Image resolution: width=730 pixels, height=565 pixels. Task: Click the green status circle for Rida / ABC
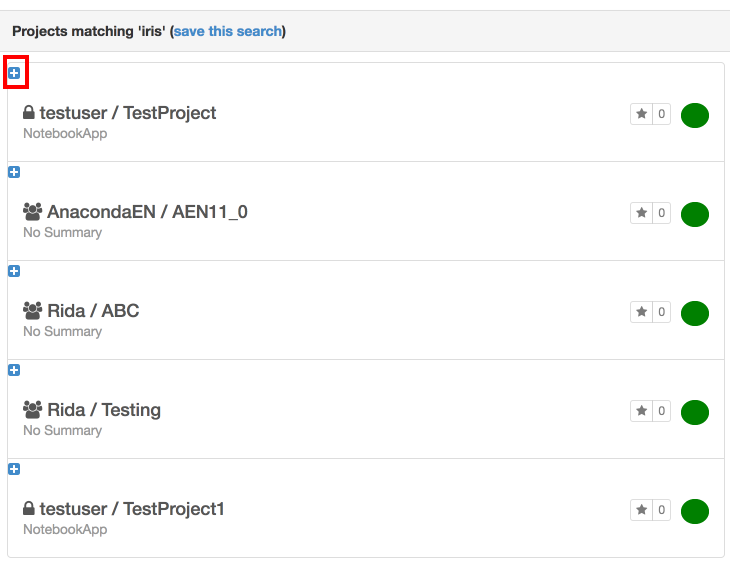click(x=695, y=314)
